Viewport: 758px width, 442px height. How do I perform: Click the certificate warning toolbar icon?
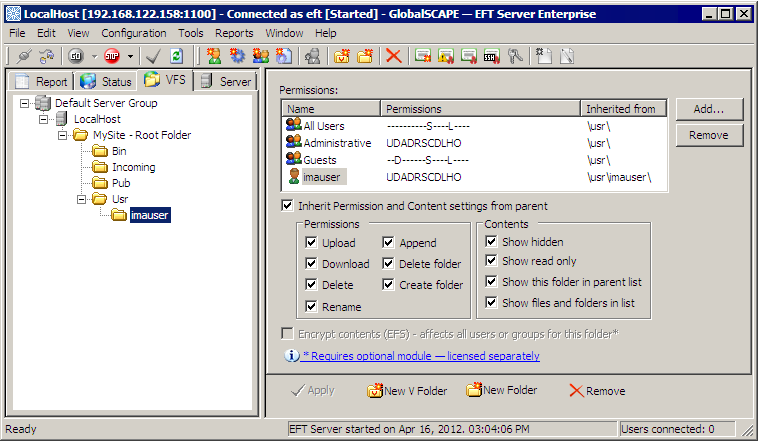[446, 57]
